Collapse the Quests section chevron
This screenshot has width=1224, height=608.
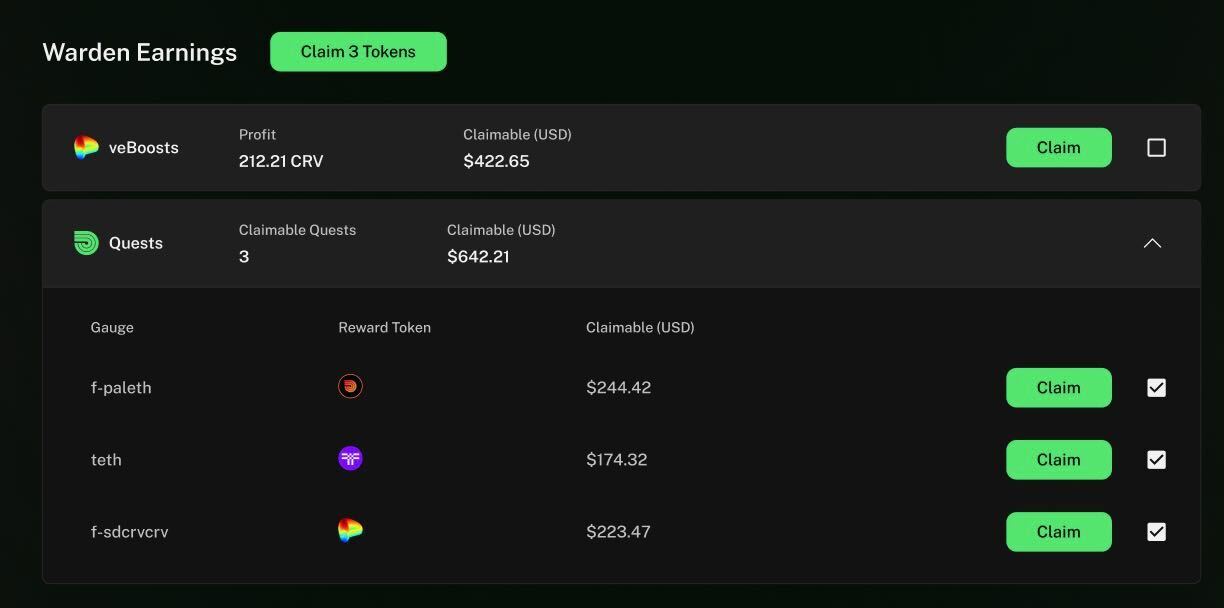tap(1152, 243)
